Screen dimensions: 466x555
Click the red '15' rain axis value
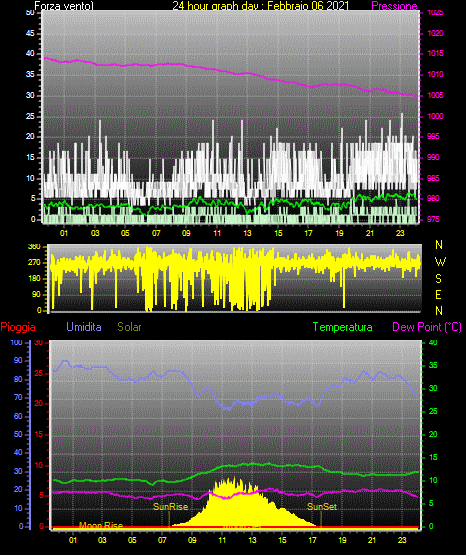click(39, 434)
